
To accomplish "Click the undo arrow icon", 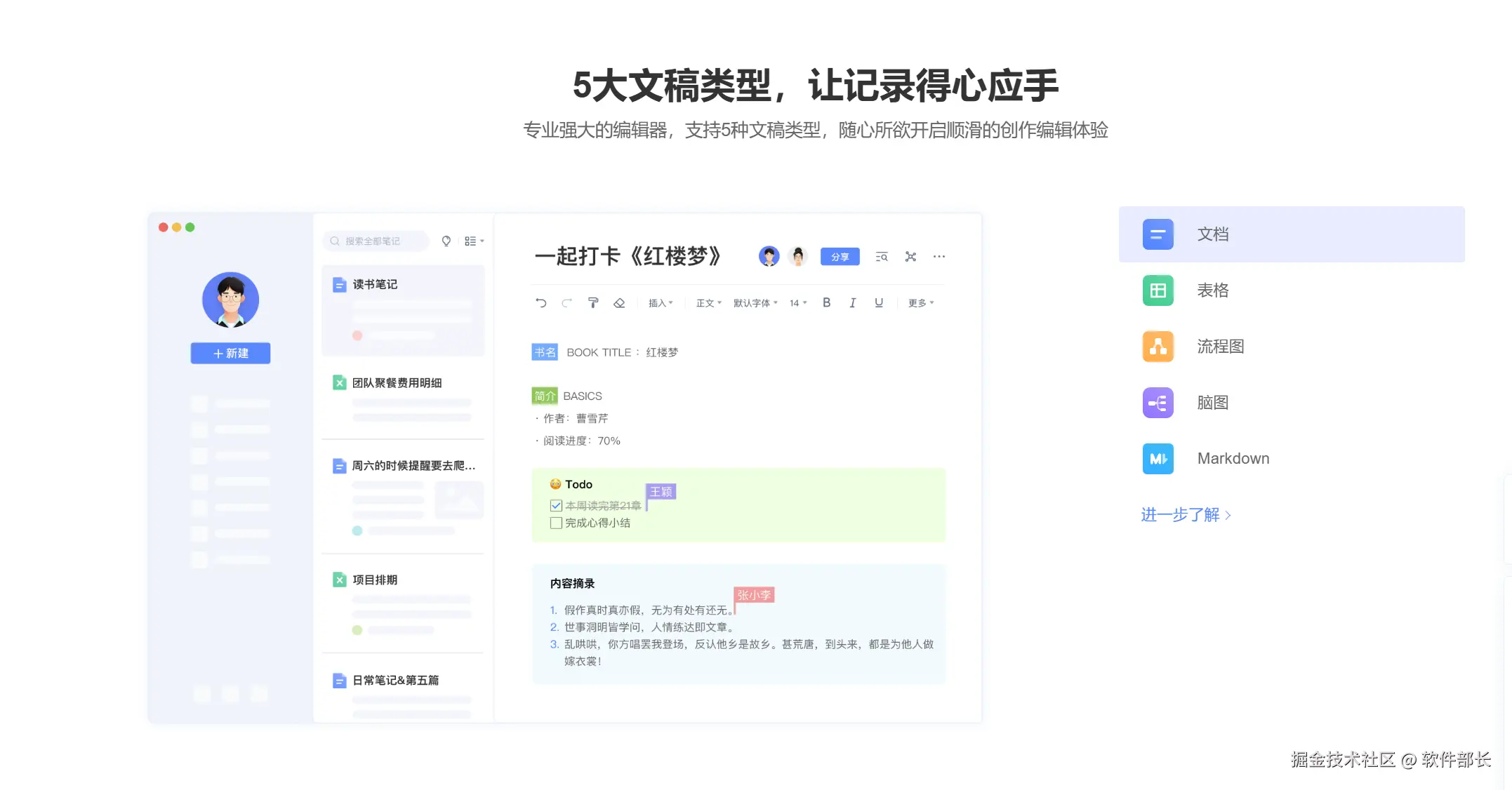I will pyautogui.click(x=541, y=302).
